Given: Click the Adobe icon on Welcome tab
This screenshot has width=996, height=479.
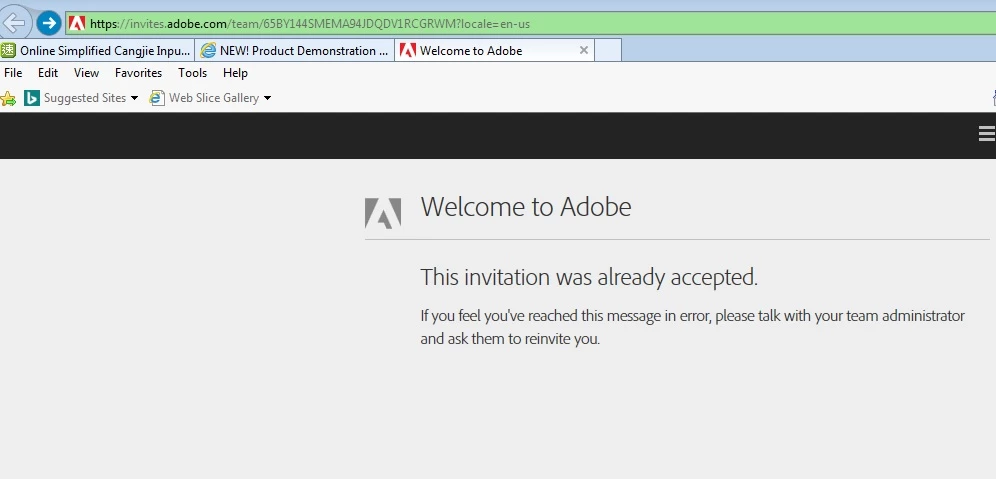Looking at the screenshot, I should [x=408, y=50].
